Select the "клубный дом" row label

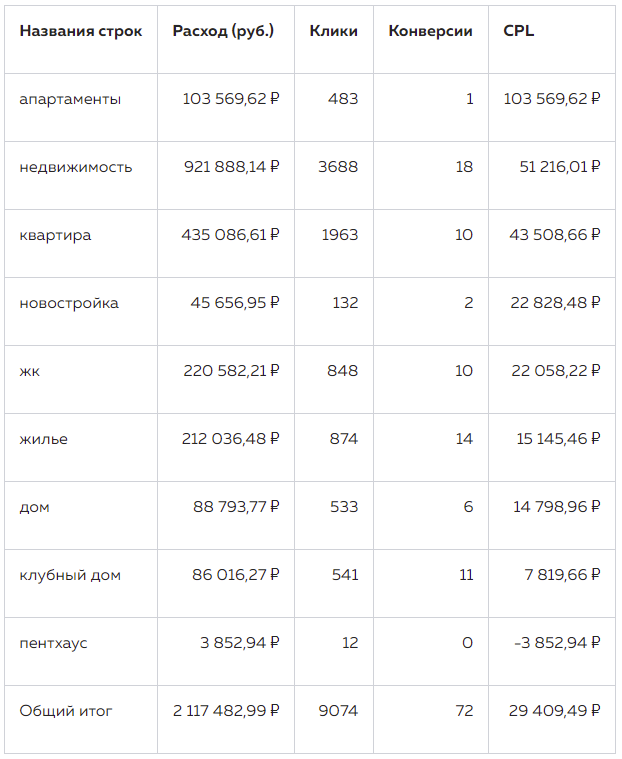point(68,575)
